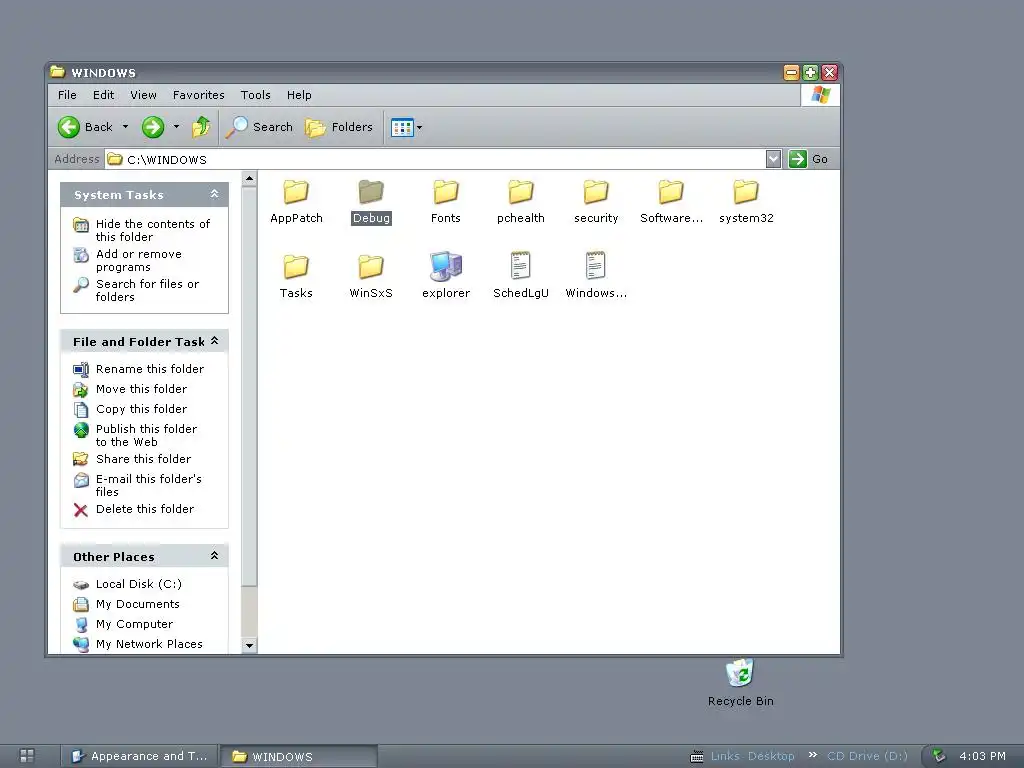Open the Favorites menu
The width and height of the screenshot is (1024, 768).
(199, 95)
